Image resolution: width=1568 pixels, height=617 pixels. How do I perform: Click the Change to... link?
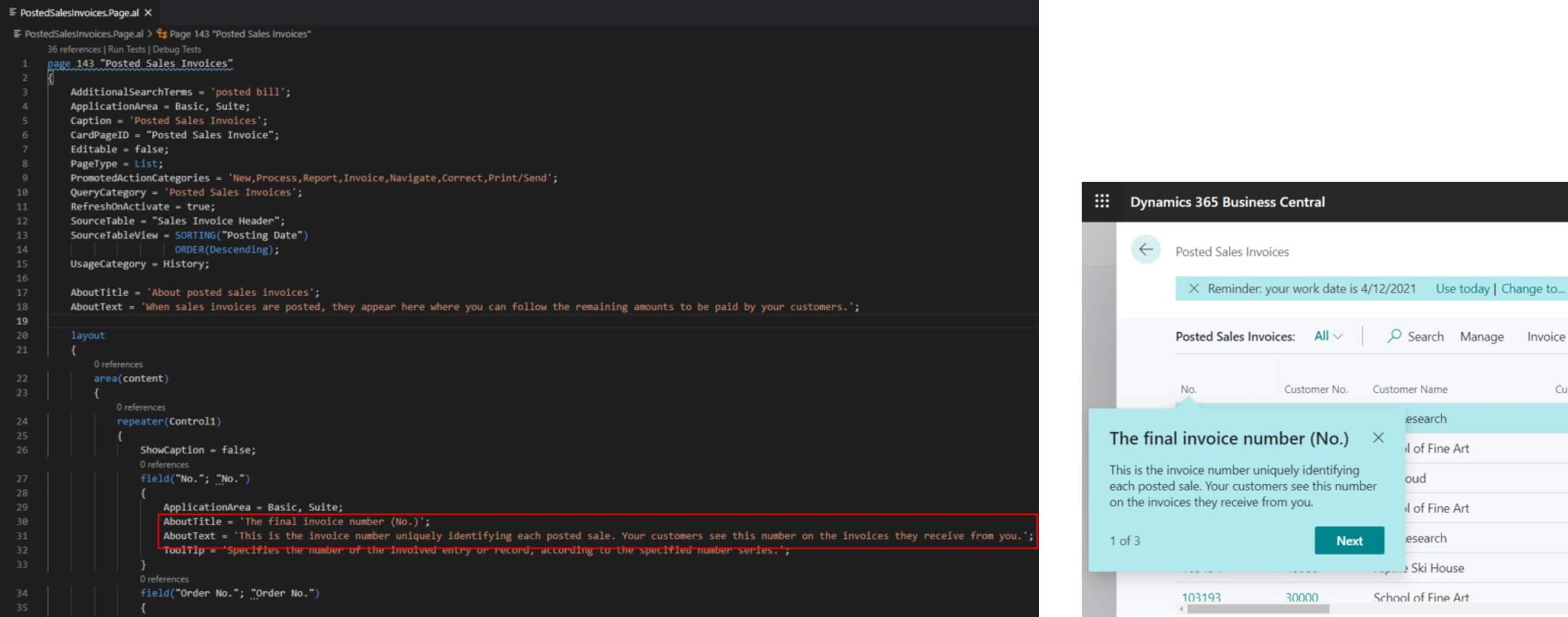pyautogui.click(x=1532, y=289)
